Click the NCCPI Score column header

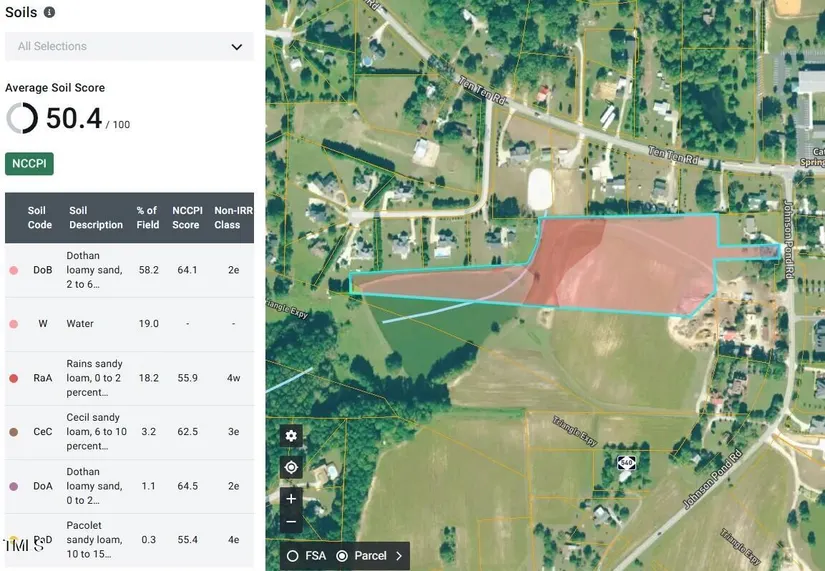186,218
